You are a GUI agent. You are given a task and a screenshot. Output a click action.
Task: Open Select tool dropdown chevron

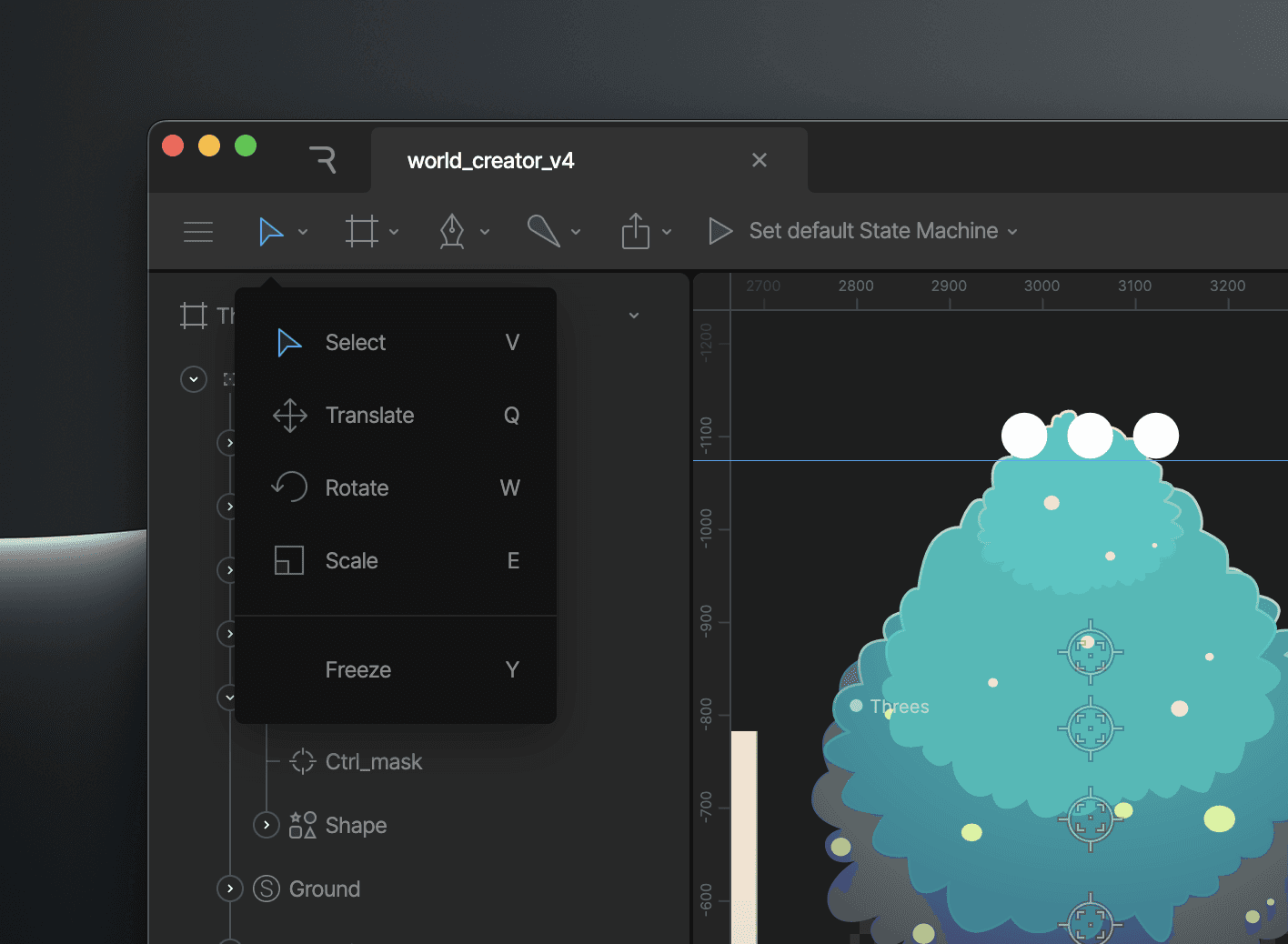303,232
